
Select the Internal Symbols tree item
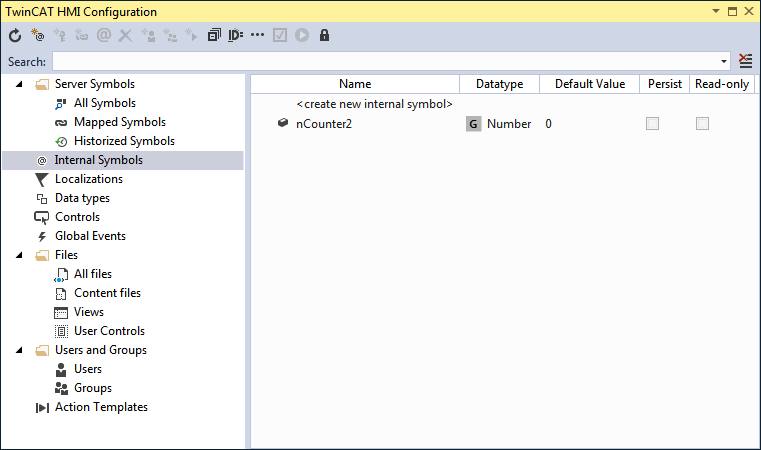(x=99, y=160)
